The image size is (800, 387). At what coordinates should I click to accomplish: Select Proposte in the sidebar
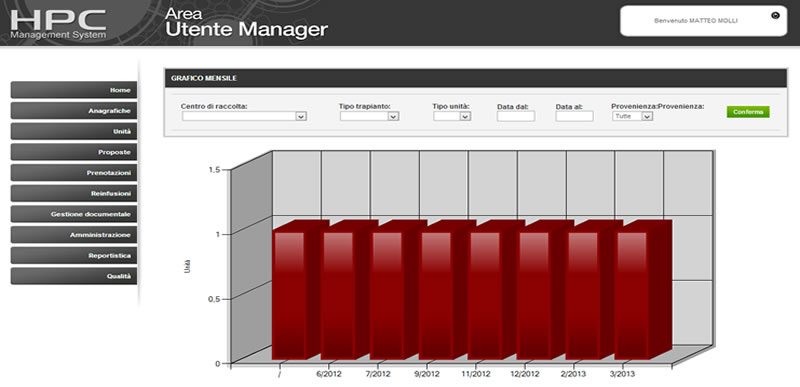[x=74, y=152]
